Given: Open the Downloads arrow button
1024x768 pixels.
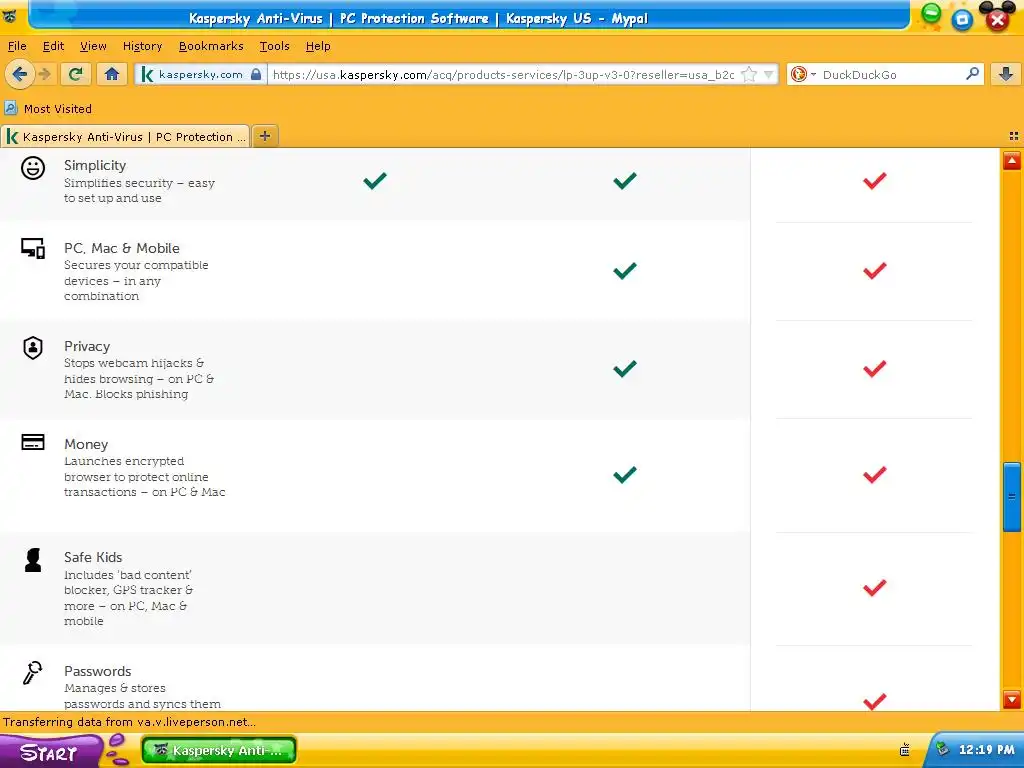Looking at the screenshot, I should pyautogui.click(x=1006, y=74).
